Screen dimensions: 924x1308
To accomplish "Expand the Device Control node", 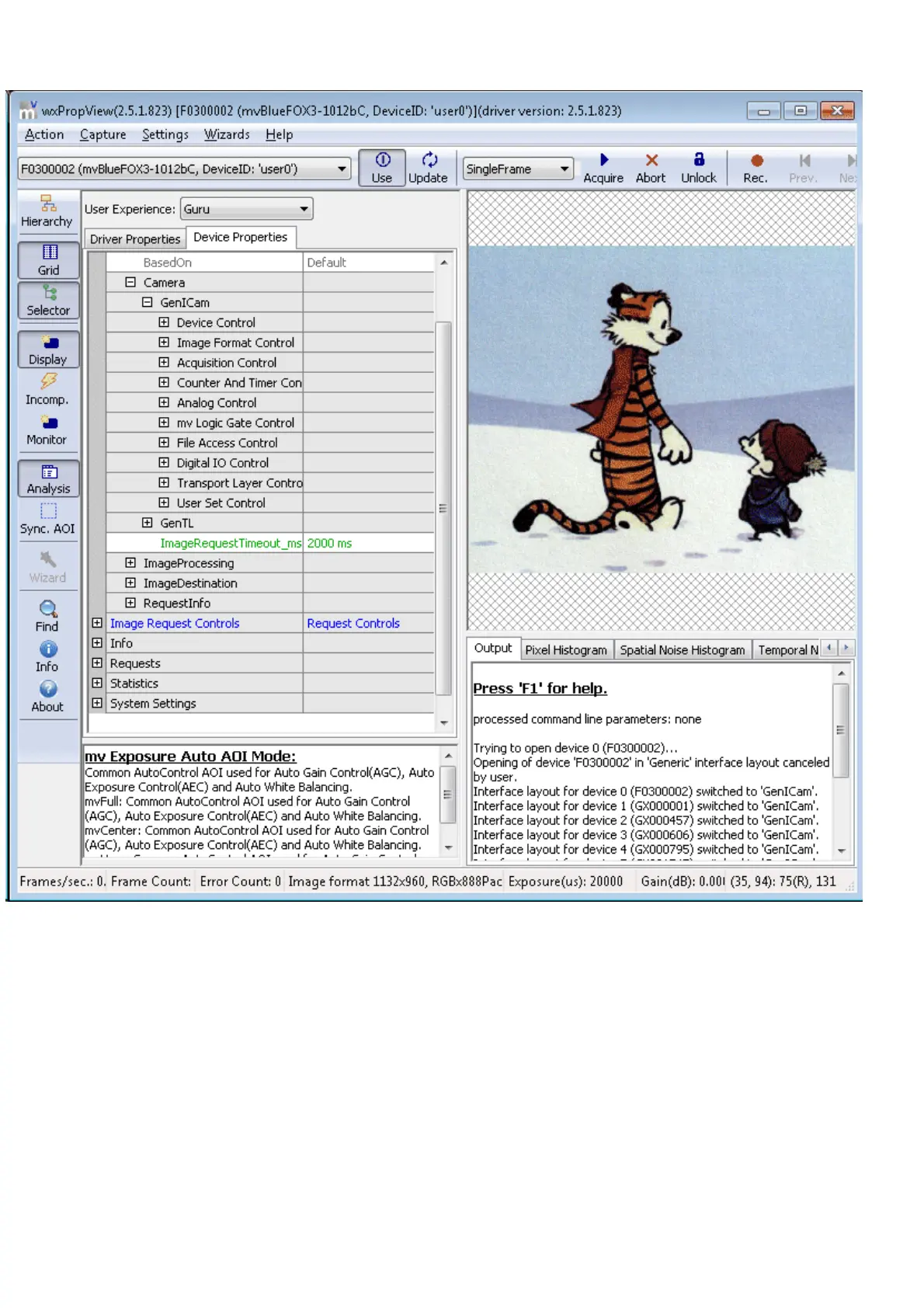I will pos(164,322).
